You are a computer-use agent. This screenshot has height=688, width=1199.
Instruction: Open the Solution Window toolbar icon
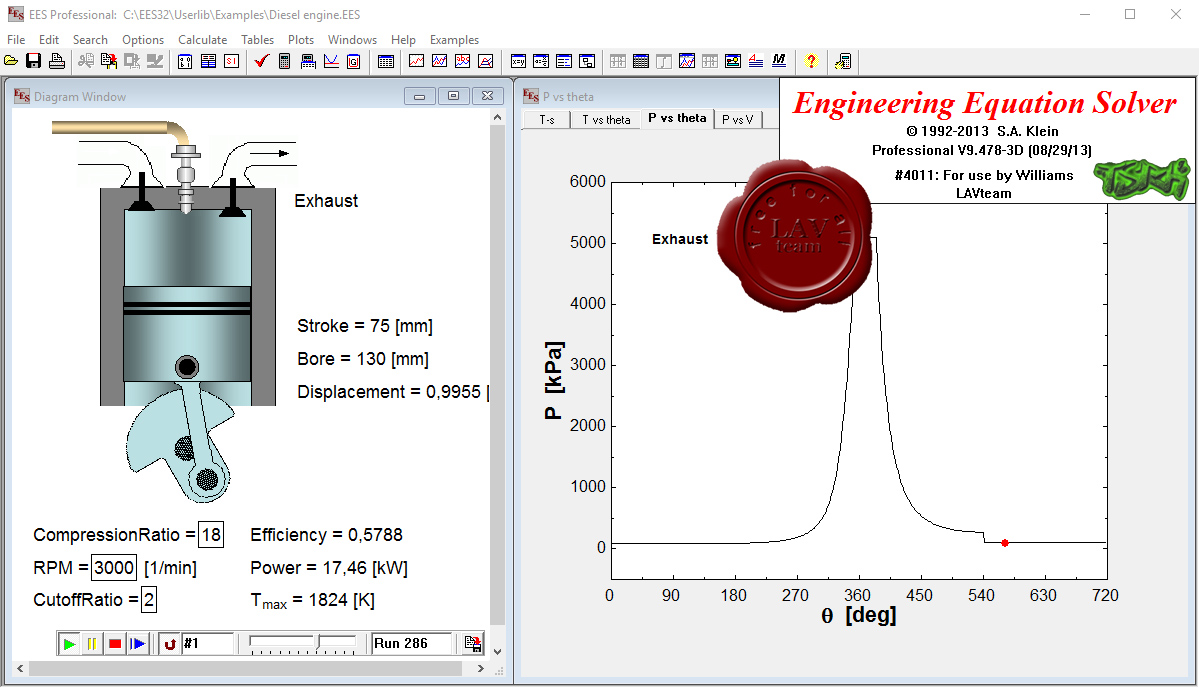pyautogui.click(x=564, y=61)
